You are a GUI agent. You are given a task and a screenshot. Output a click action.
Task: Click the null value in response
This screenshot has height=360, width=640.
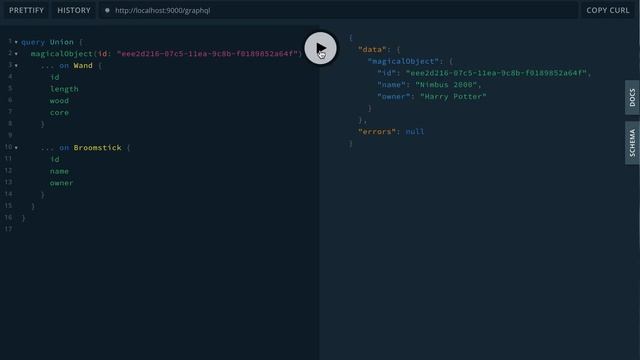pyautogui.click(x=415, y=132)
